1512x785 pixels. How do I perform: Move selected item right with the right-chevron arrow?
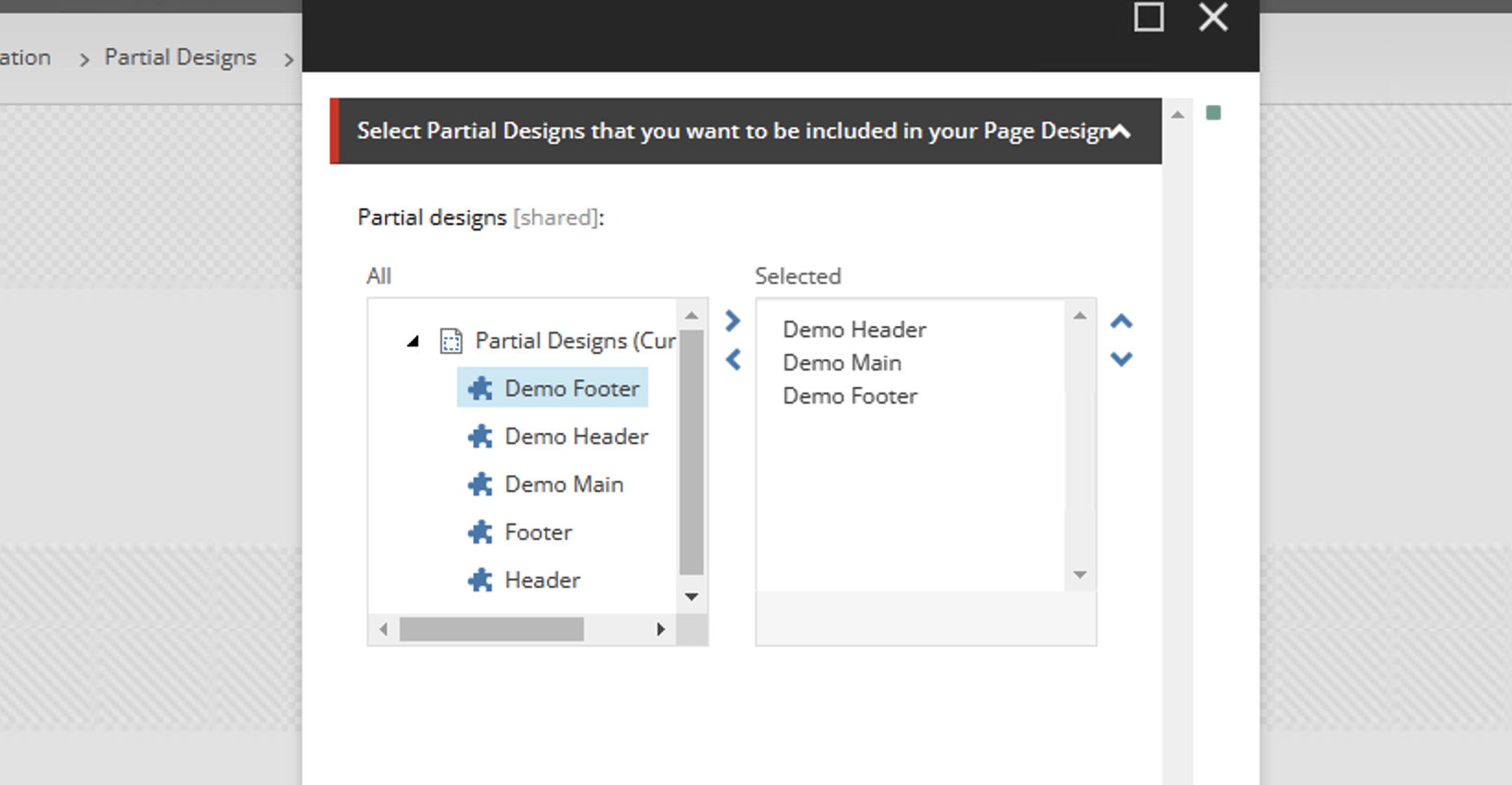(733, 321)
